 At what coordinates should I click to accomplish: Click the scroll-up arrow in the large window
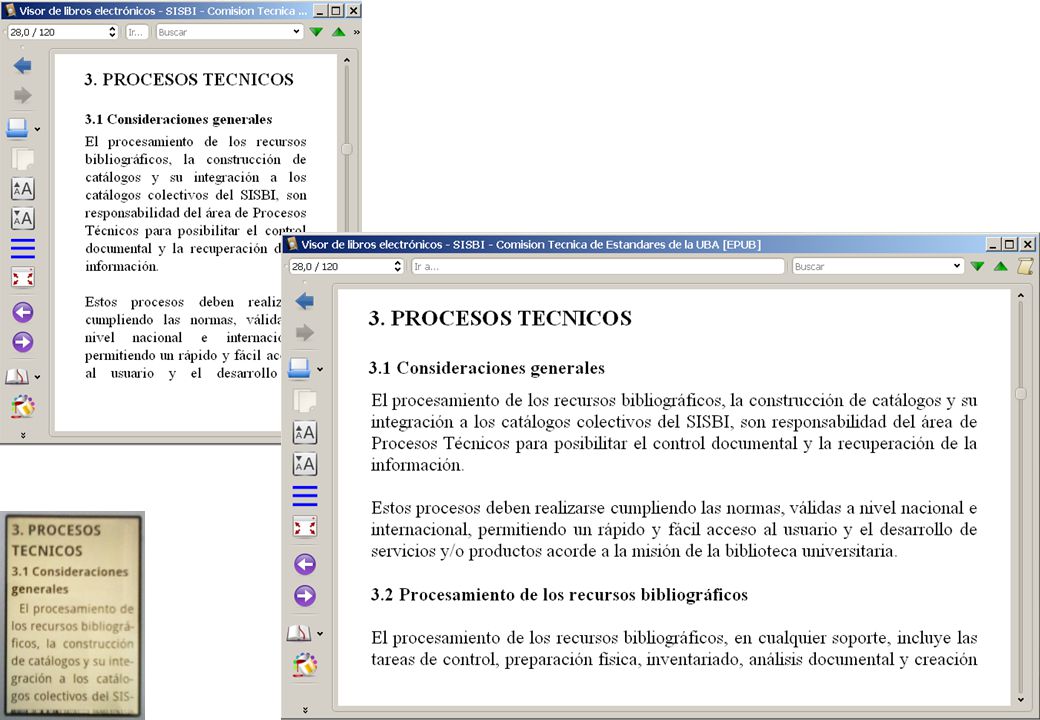click(1021, 295)
